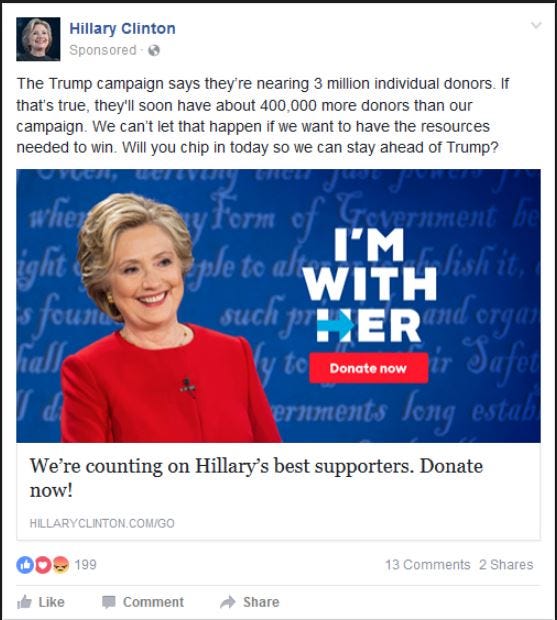Click the Share button label
Screen dimensions: 557x620
[x=261, y=602]
